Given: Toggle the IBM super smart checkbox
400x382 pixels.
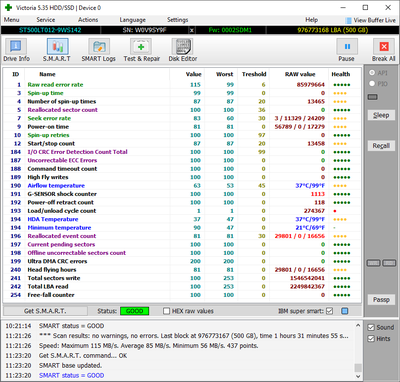Looking at the screenshot, I should 329,311.
